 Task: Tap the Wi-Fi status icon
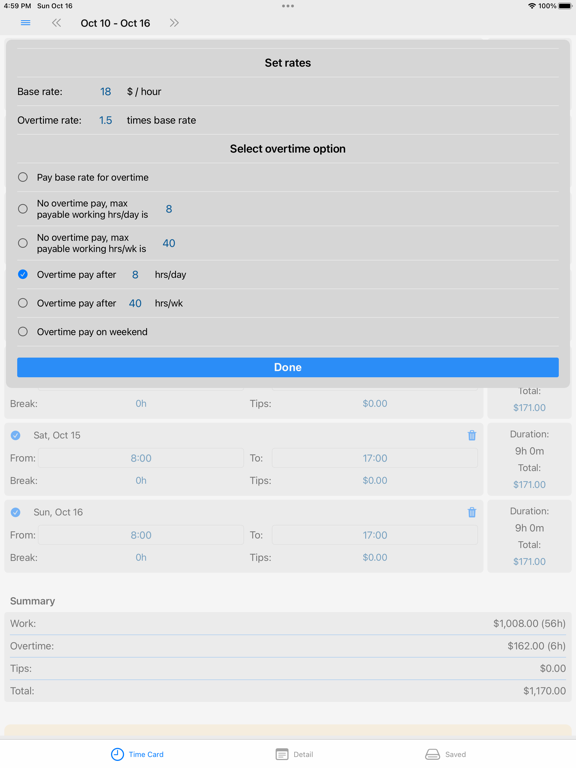[532, 6]
